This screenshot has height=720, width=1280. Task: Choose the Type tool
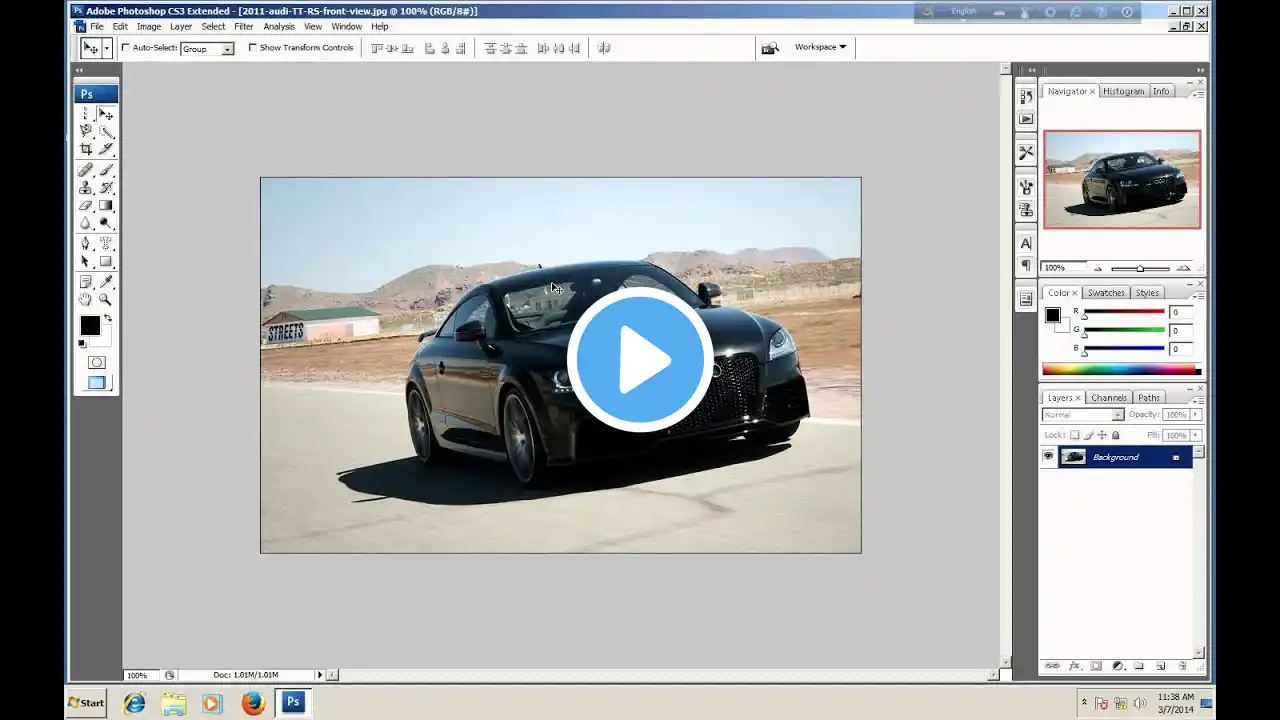tap(105, 243)
